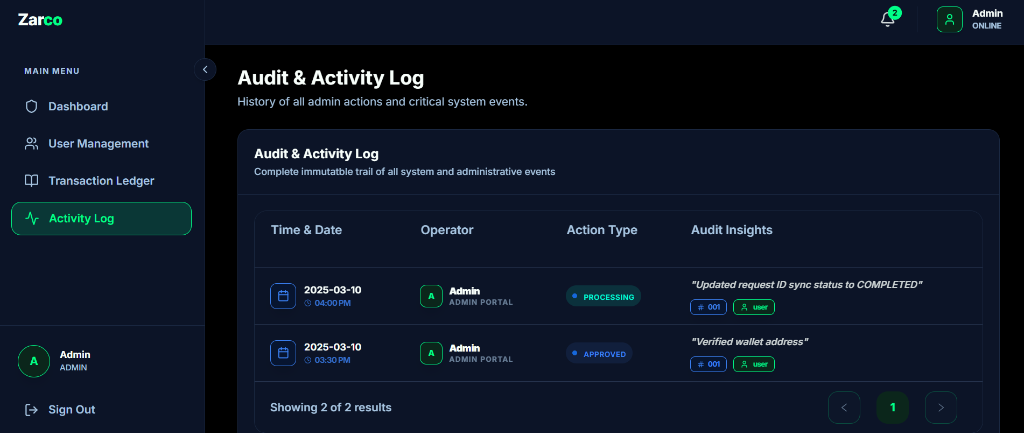
Task: Click the Operator column header
Action: (447, 230)
